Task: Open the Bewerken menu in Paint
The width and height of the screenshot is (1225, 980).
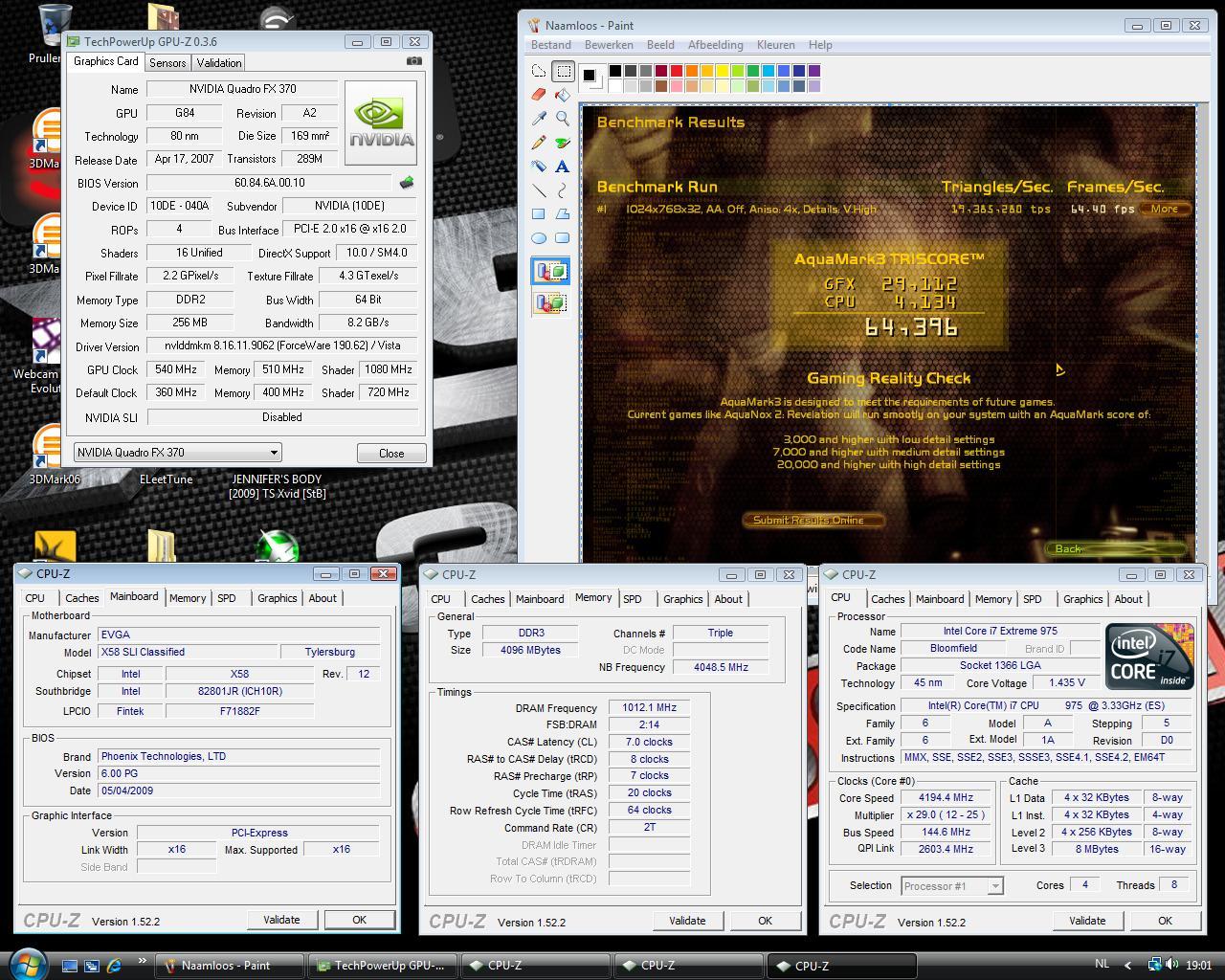Action: point(609,45)
